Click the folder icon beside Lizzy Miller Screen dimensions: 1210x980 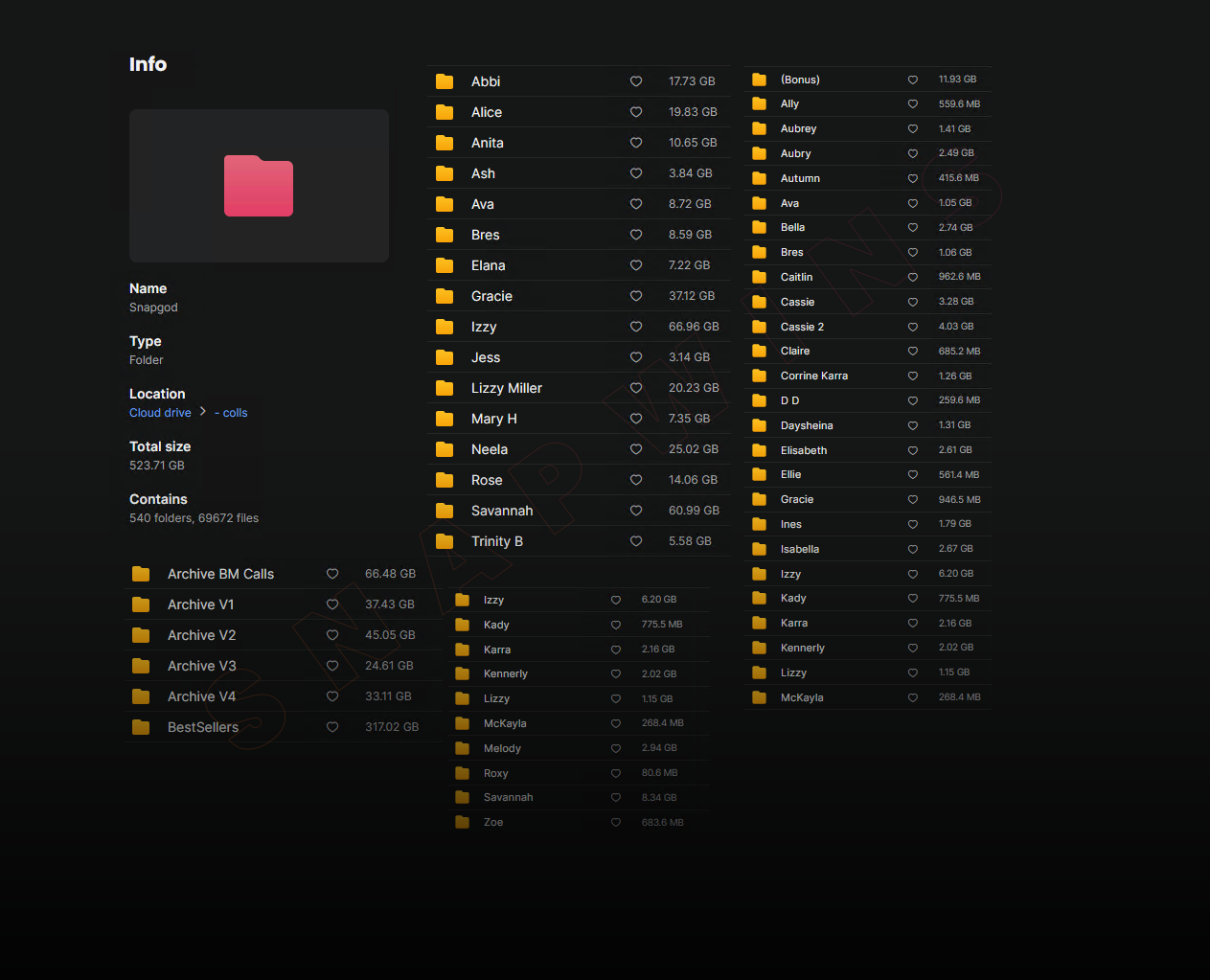(x=445, y=388)
